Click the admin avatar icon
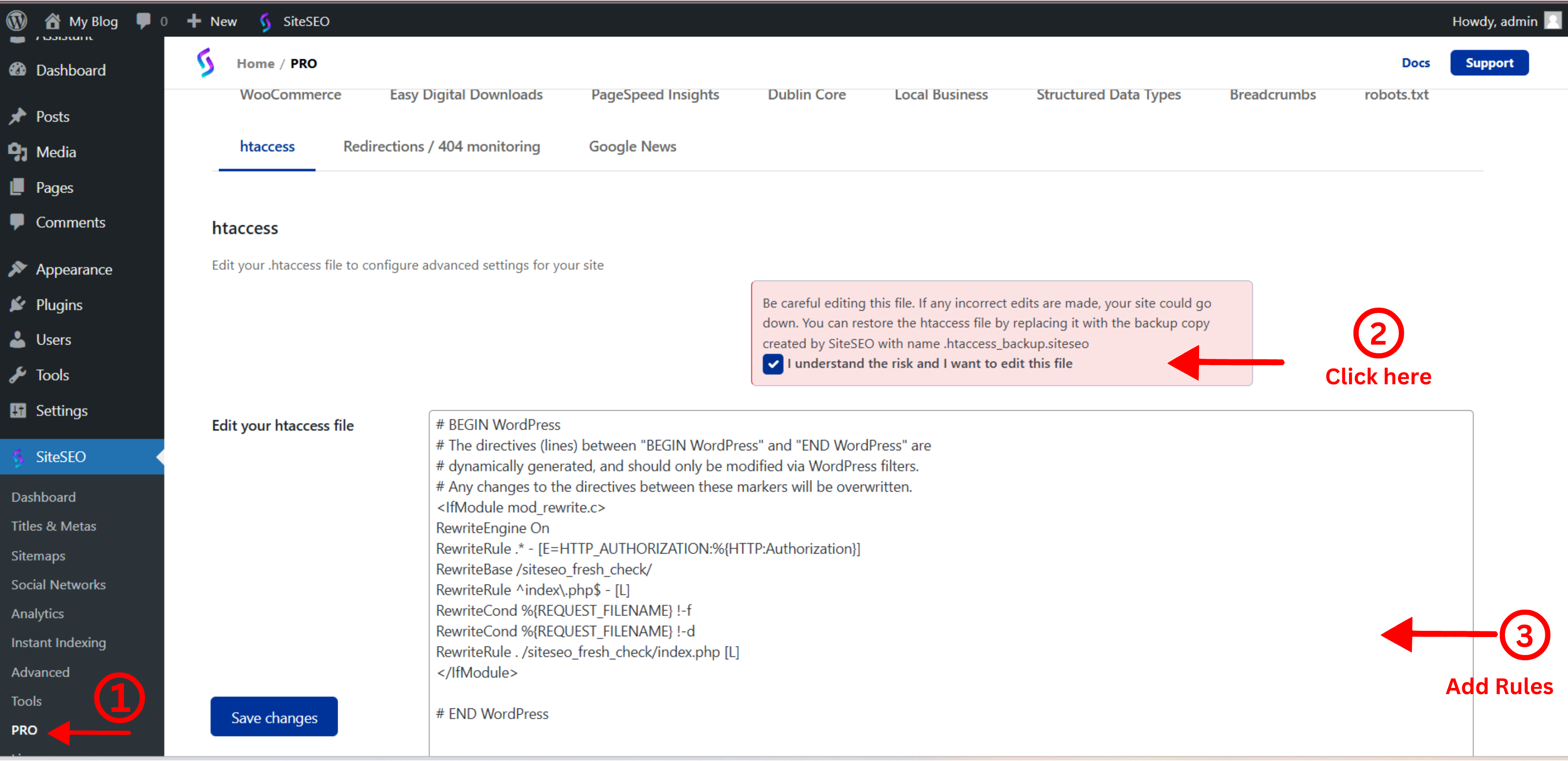This screenshot has height=761, width=1568. pyautogui.click(x=1553, y=21)
